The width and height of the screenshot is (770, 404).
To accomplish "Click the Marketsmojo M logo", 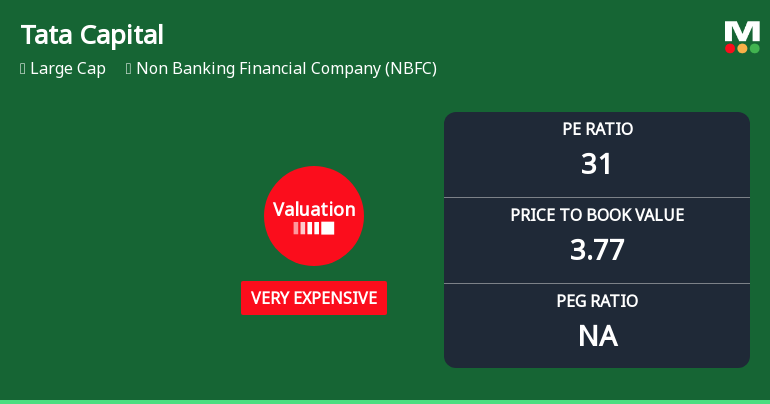I will click(x=742, y=30).
